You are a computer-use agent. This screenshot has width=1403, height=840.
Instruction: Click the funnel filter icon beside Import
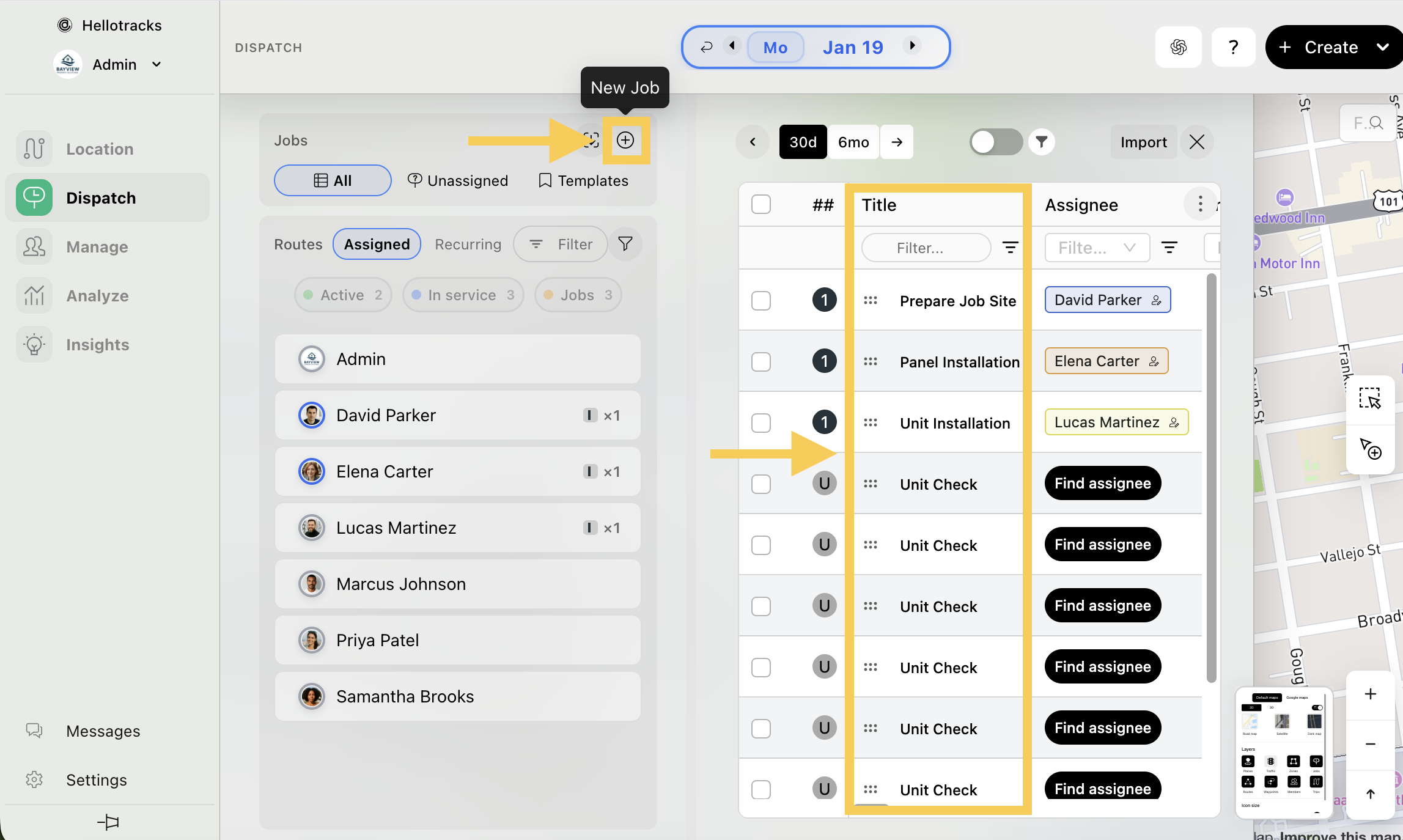(x=1042, y=142)
